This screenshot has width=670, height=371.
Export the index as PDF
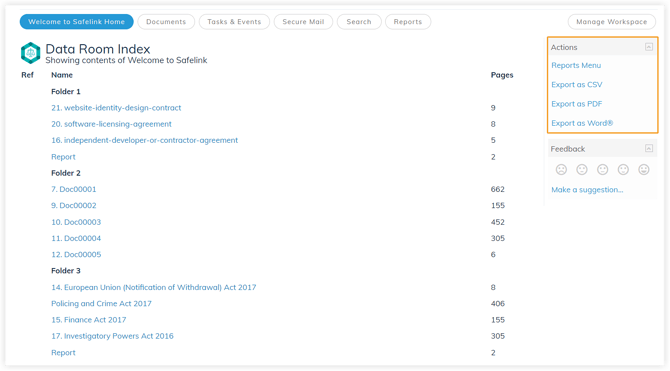pyautogui.click(x=576, y=104)
